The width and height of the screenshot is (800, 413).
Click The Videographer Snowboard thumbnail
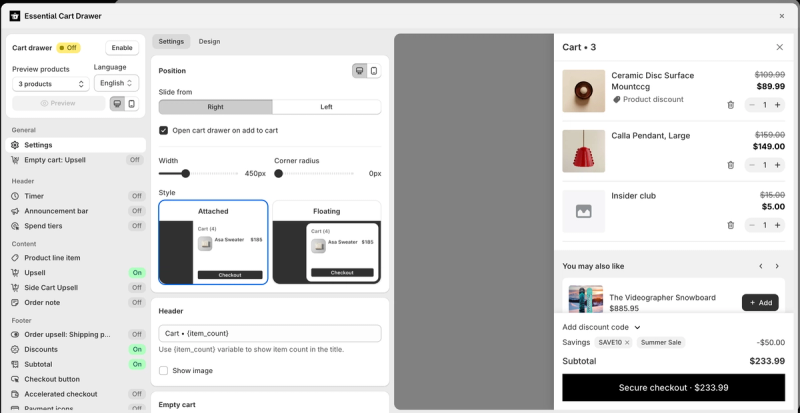pyautogui.click(x=586, y=299)
